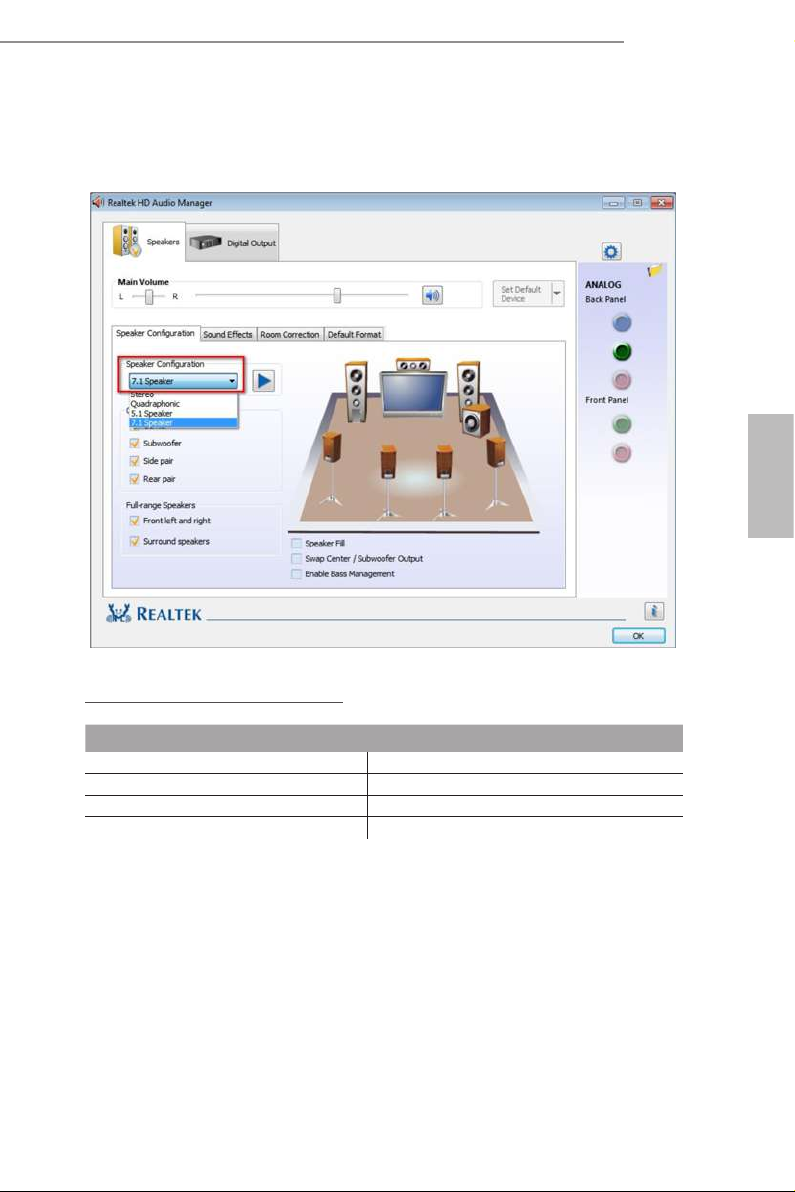Screen dimensions: 795x1192
Task: Adjust the Main Volume slider handle
Action: (337, 295)
